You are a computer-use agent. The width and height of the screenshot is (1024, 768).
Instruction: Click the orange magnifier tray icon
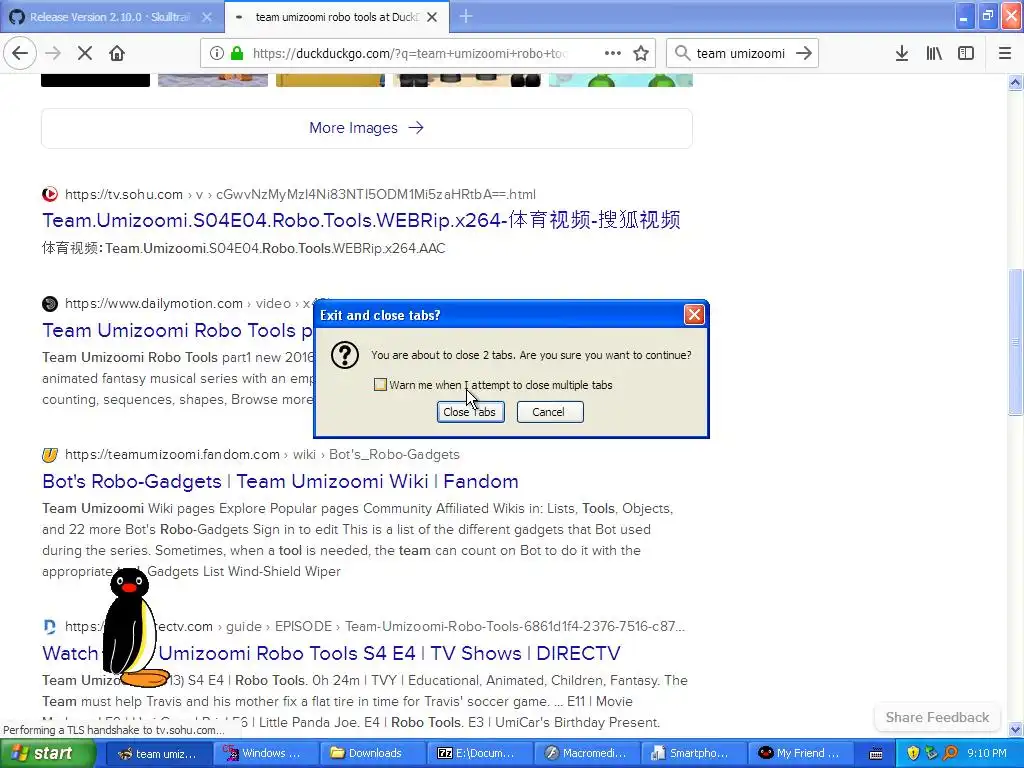(x=951, y=753)
